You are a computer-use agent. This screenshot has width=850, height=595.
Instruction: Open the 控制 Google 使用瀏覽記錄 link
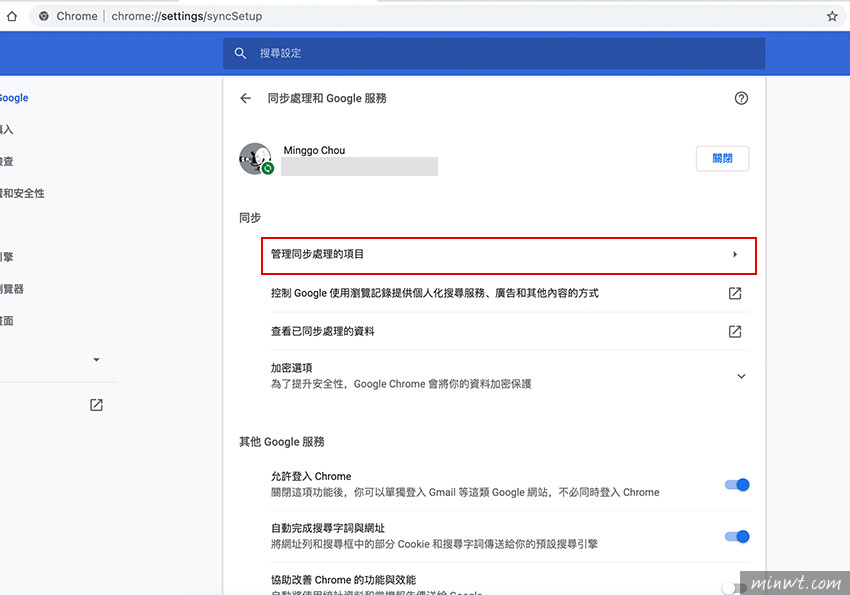click(x=510, y=293)
